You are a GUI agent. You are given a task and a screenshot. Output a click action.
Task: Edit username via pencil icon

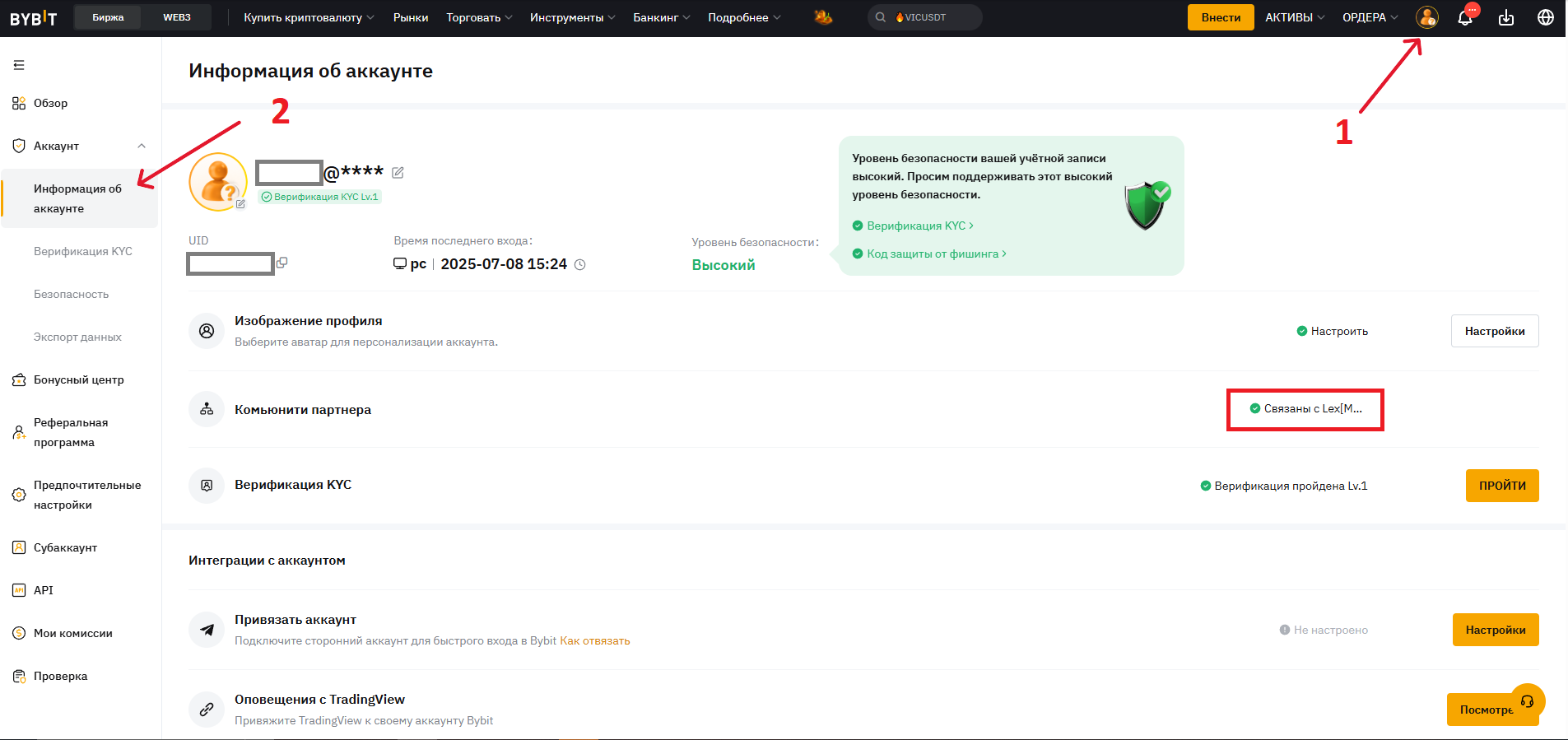pyautogui.click(x=398, y=172)
